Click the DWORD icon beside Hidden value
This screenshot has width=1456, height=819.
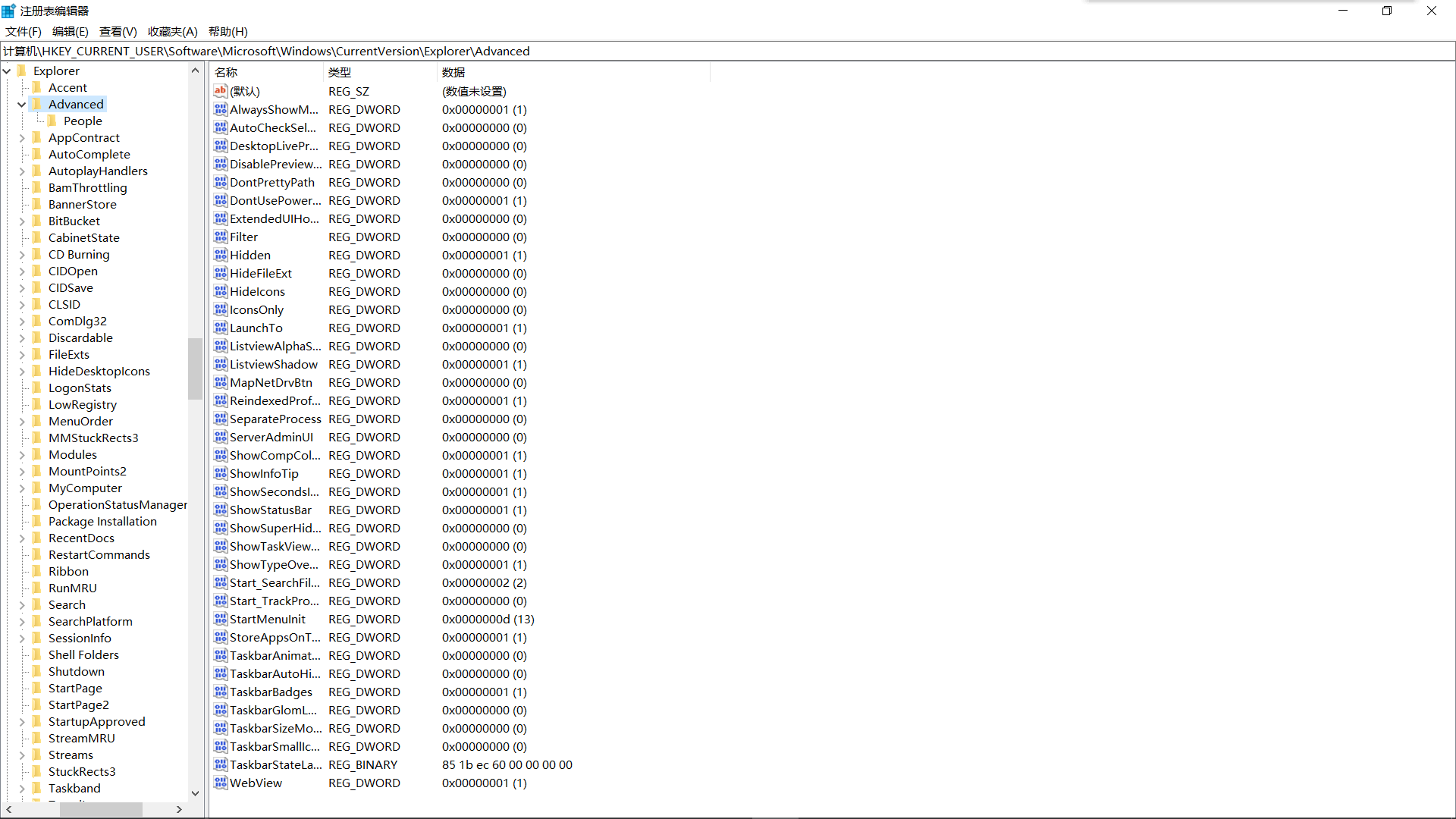tap(220, 255)
